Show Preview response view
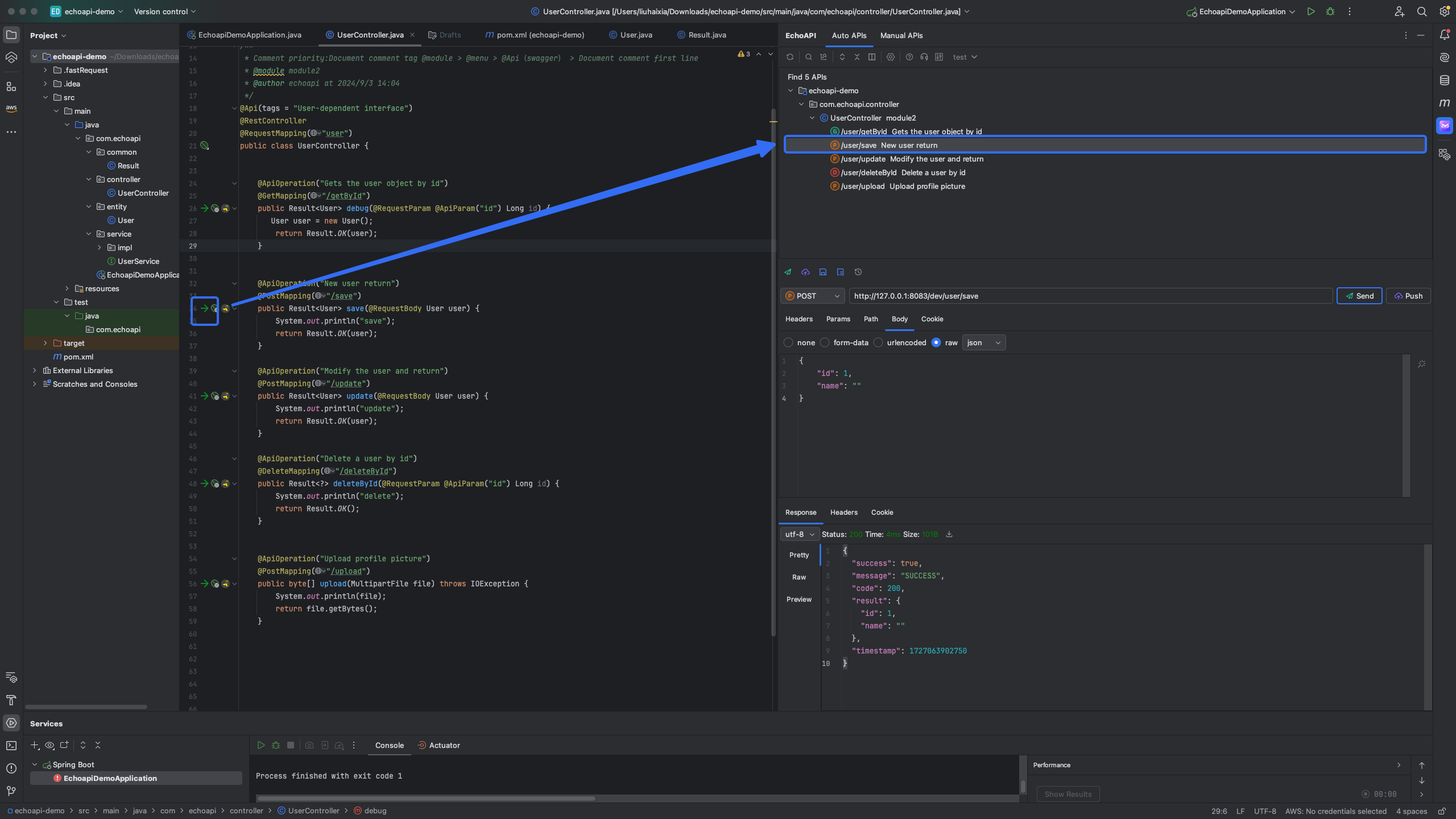This screenshot has width=1456, height=819. tap(799, 599)
